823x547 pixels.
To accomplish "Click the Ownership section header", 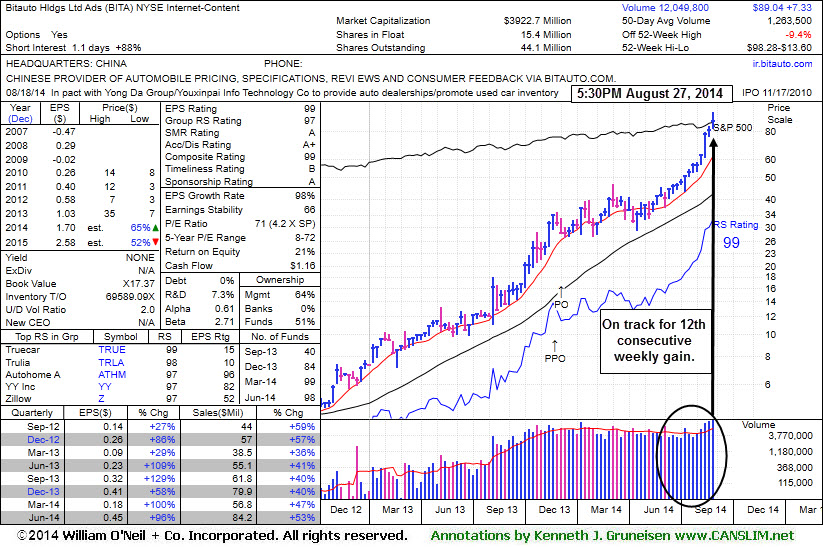I will click(x=280, y=280).
